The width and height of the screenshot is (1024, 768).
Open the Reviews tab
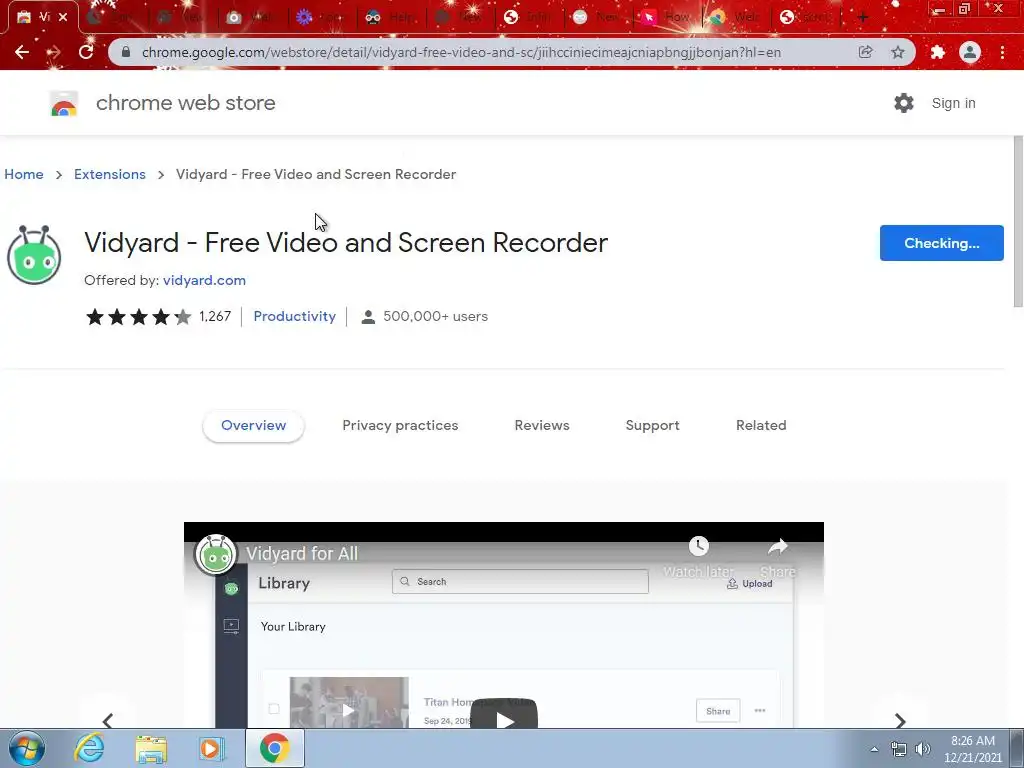point(542,425)
